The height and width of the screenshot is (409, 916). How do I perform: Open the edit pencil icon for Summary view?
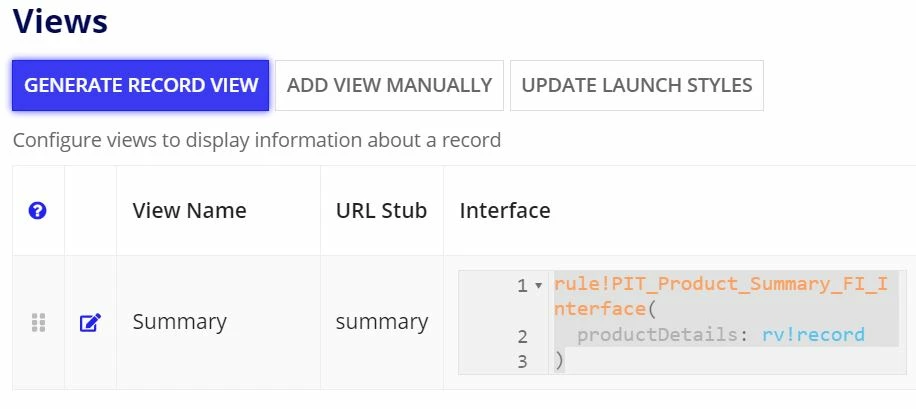(90, 323)
